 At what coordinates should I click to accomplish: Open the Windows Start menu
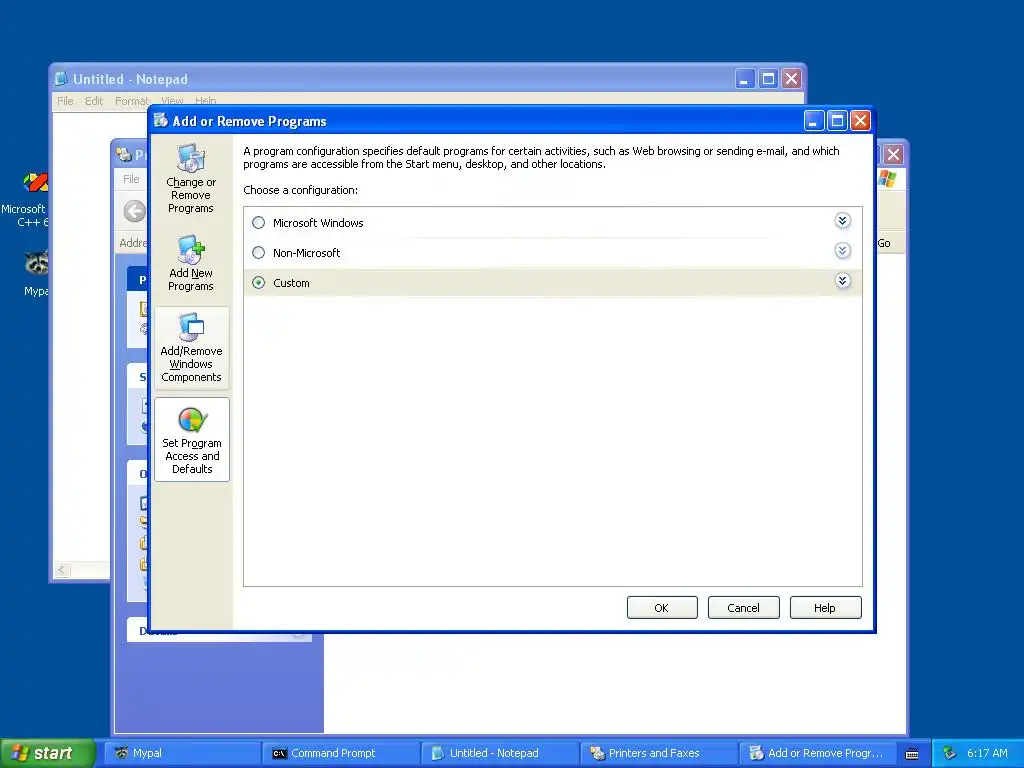coord(47,753)
